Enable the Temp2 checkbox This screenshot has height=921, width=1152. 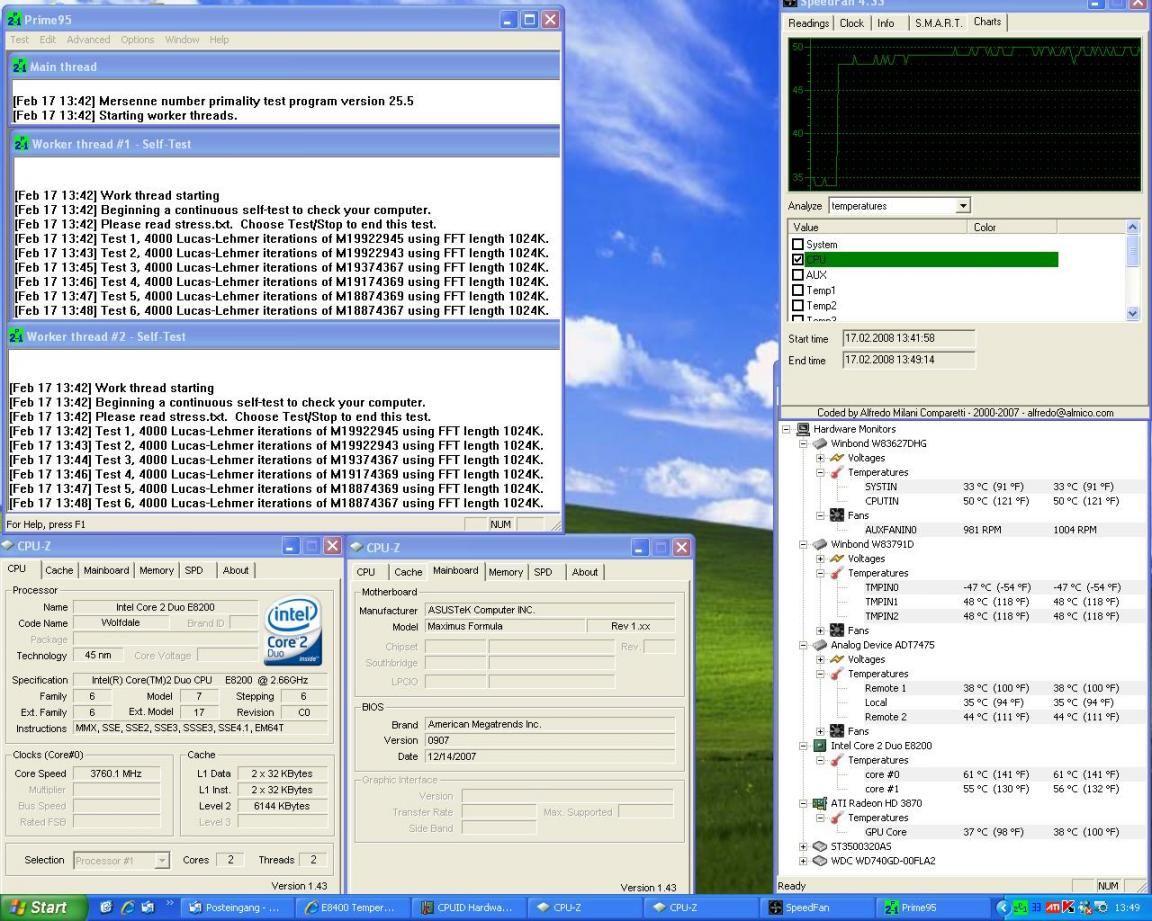798,306
